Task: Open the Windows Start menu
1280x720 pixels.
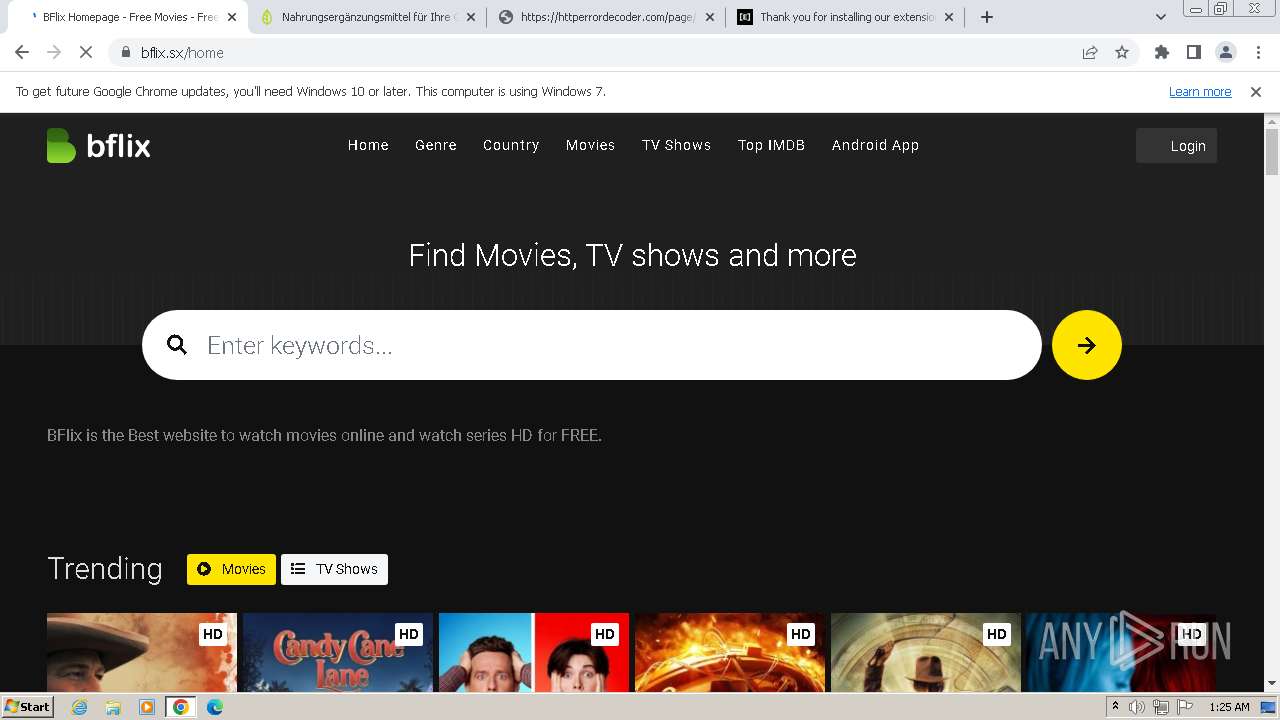Action: [x=27, y=707]
